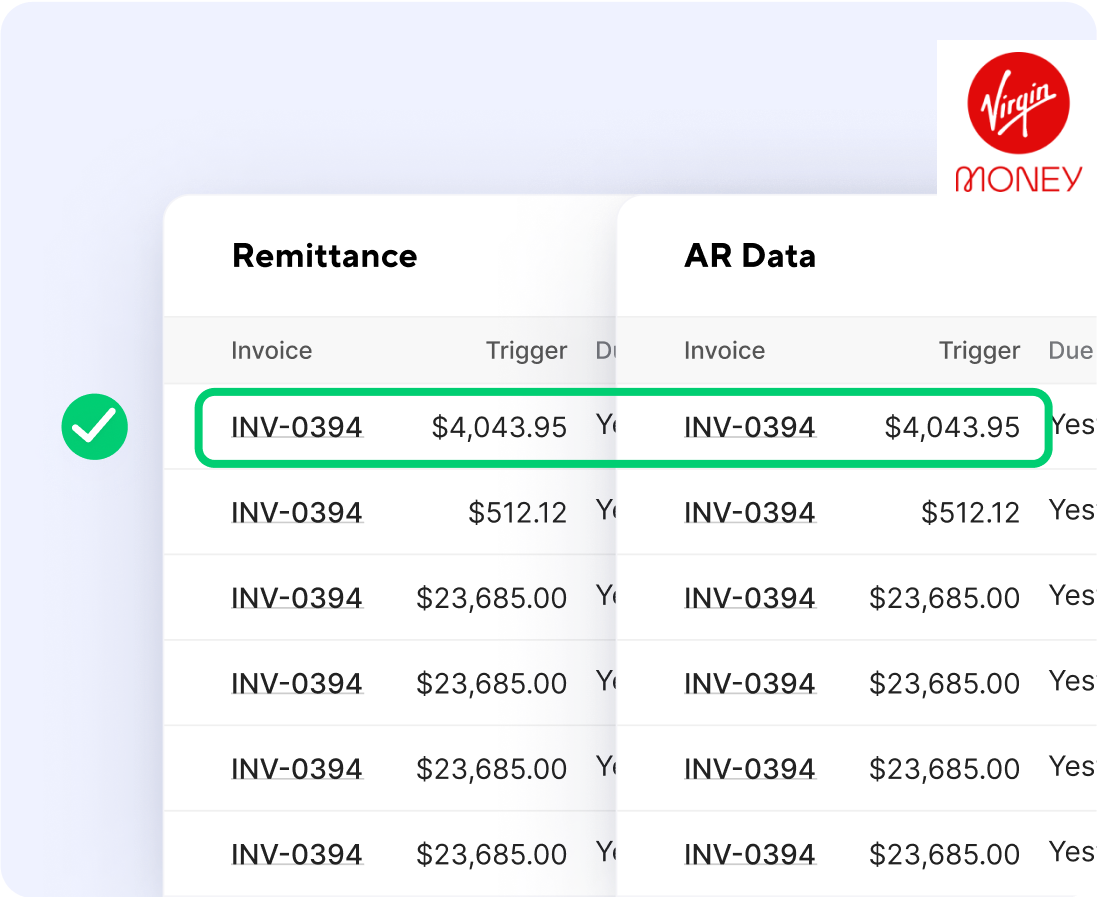Click the green checkmark match icon

94,427
